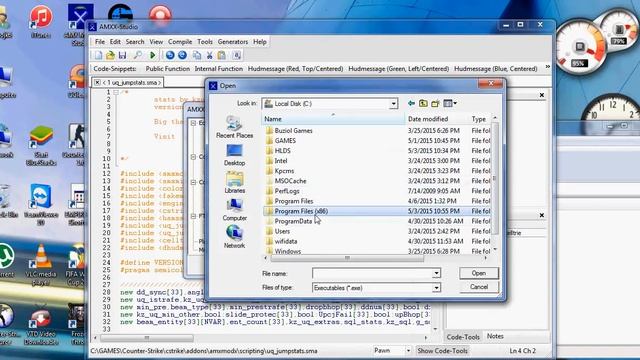This screenshot has width=640, height=360.
Task: Insert the Public Function snippet
Action: (x=168, y=69)
